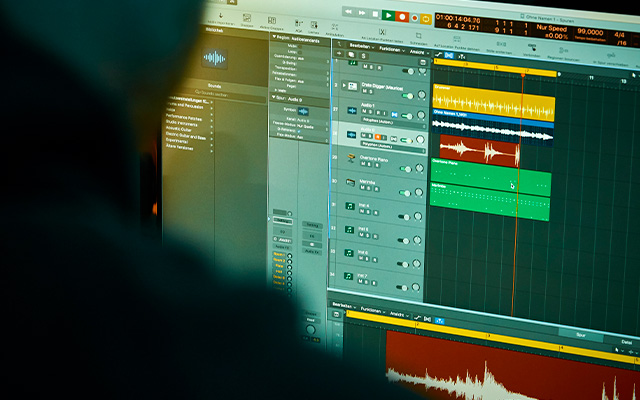Mute the Audio 1 track
The image size is (640, 400).
coord(364,111)
